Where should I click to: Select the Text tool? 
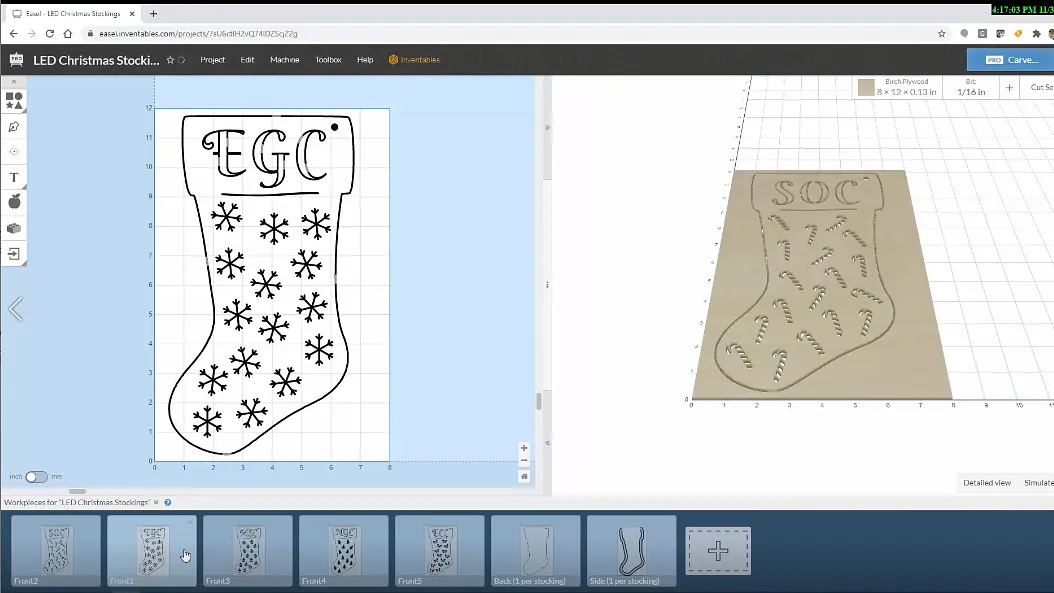coord(14,177)
